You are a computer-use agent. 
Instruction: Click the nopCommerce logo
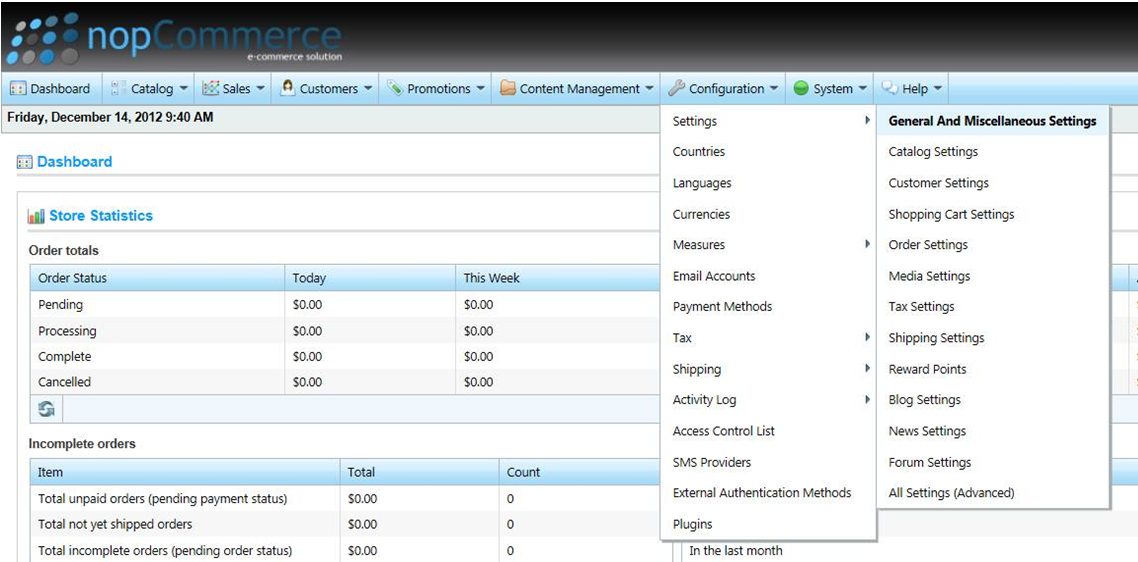175,38
